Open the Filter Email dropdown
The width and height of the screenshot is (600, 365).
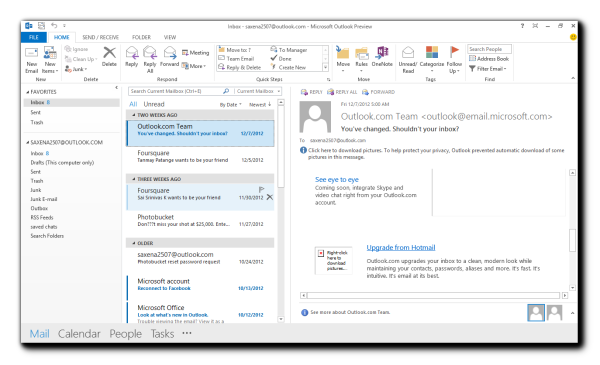488,68
